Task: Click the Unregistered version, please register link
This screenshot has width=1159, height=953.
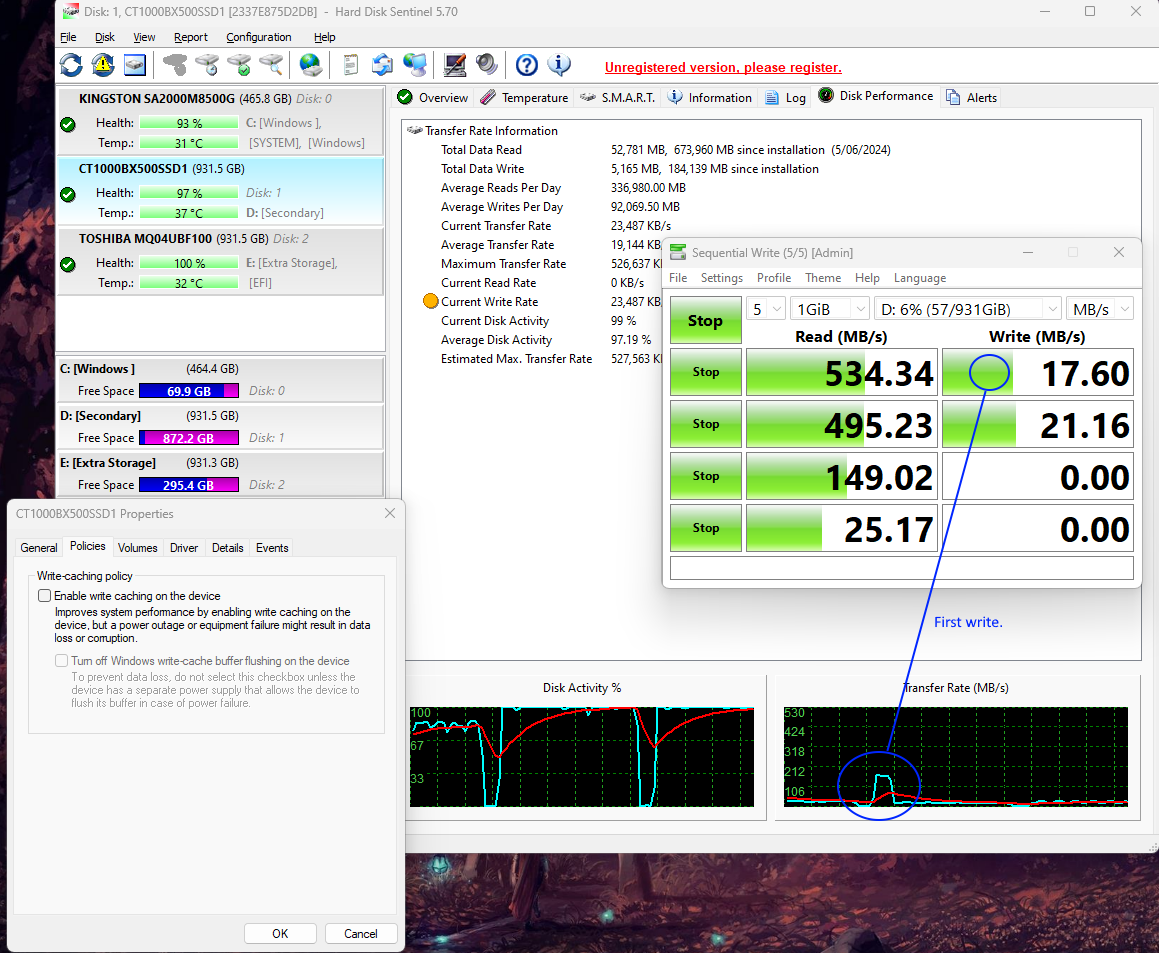Action: 723,67
